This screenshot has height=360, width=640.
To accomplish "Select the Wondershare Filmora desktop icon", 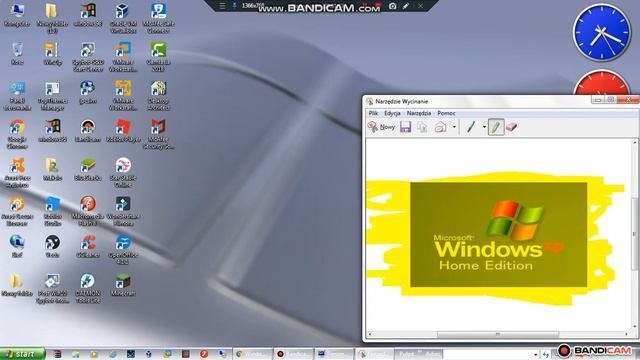I will [x=123, y=211].
